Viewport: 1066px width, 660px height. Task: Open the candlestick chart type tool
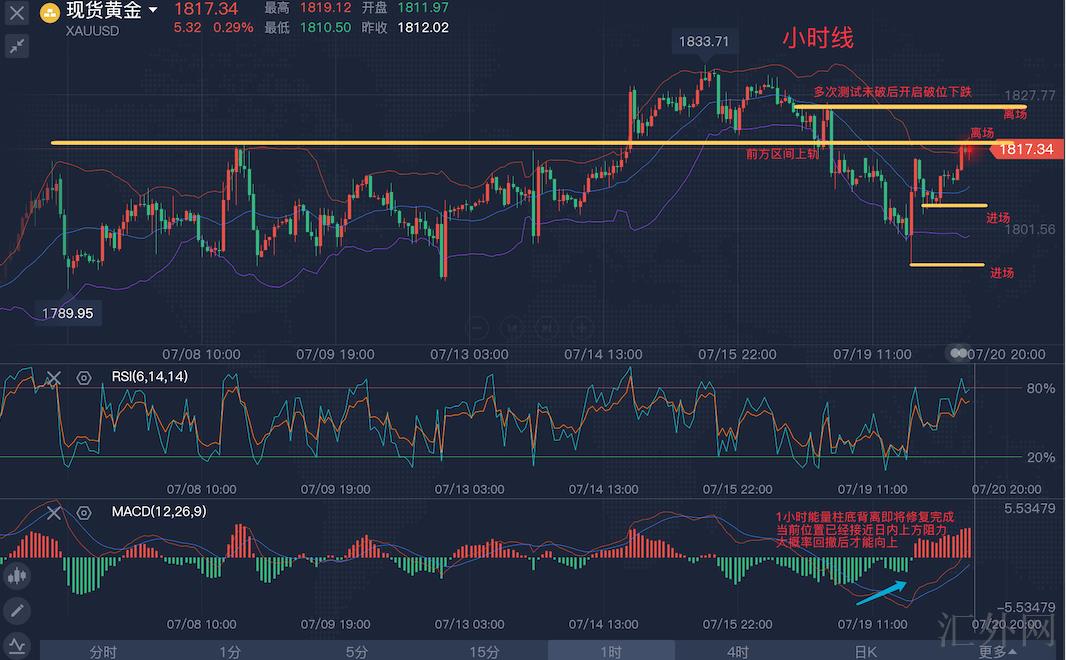17,576
